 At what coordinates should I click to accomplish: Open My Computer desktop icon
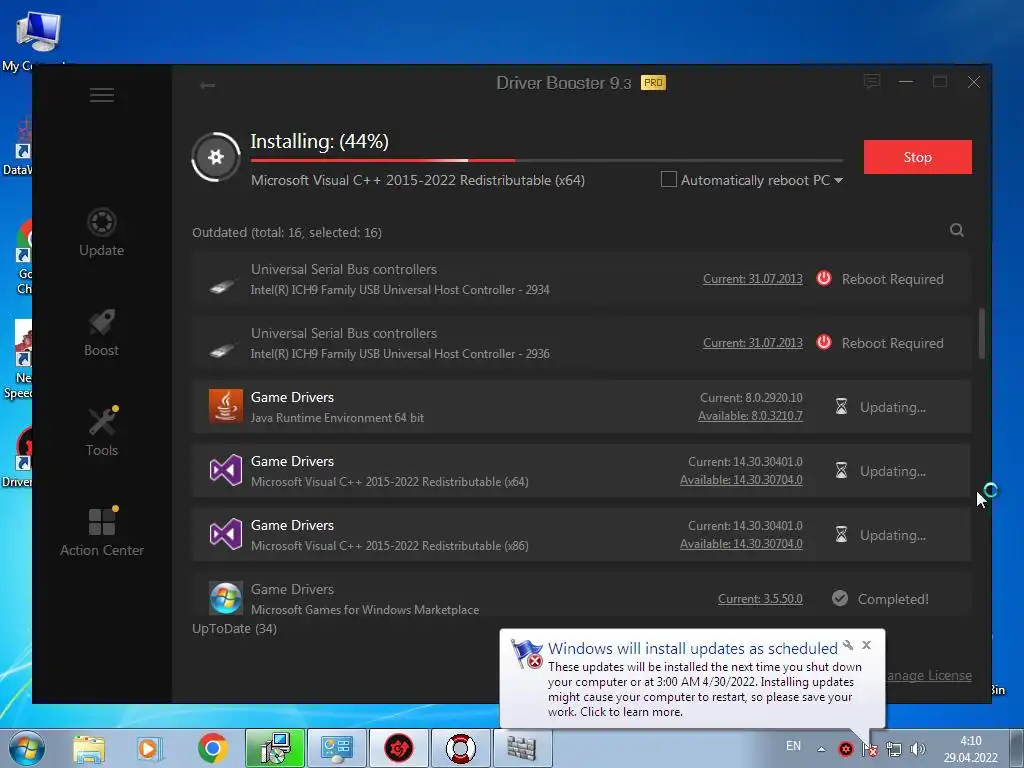(x=37, y=40)
